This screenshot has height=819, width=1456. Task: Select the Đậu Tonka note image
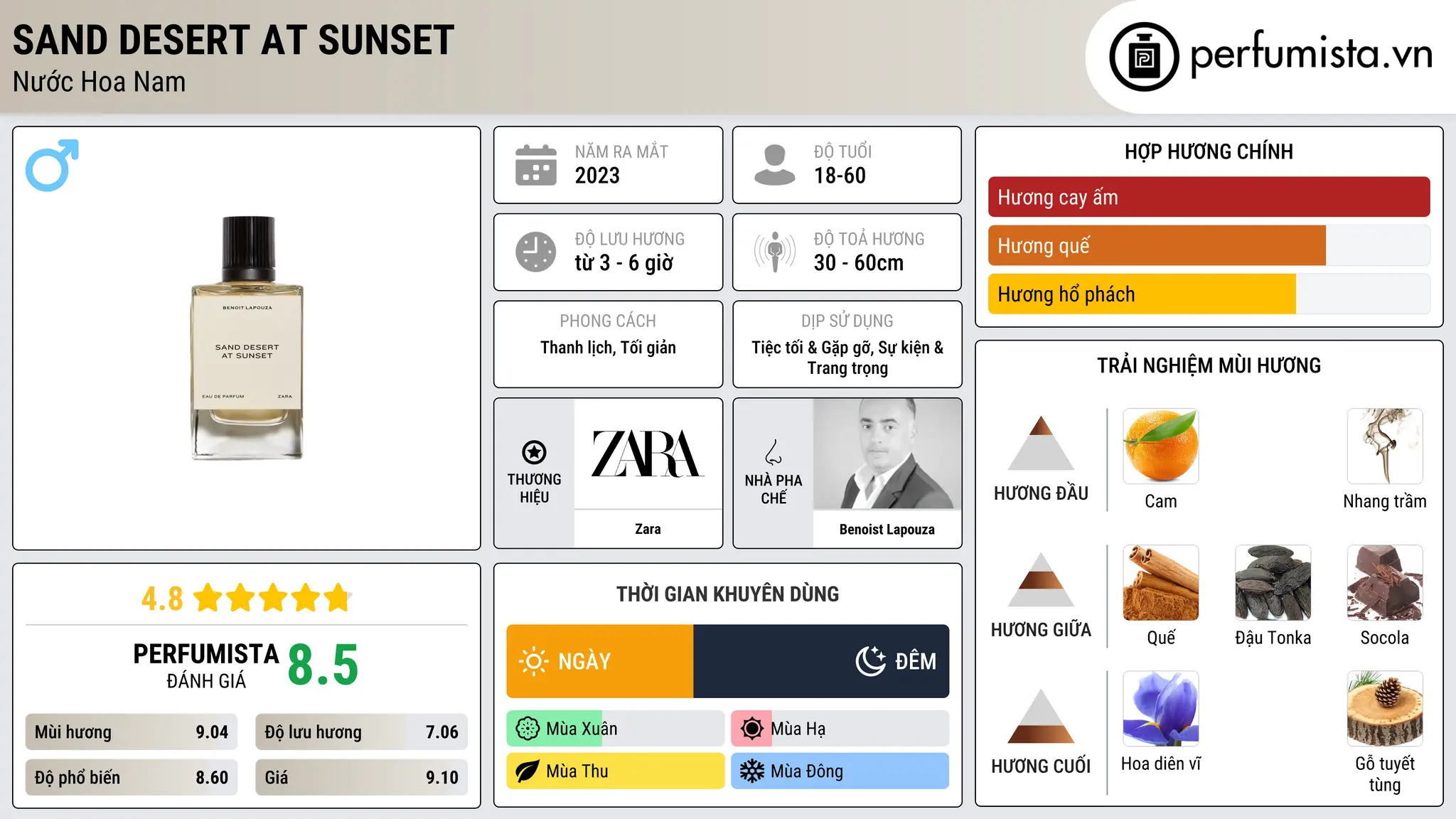point(1273,583)
